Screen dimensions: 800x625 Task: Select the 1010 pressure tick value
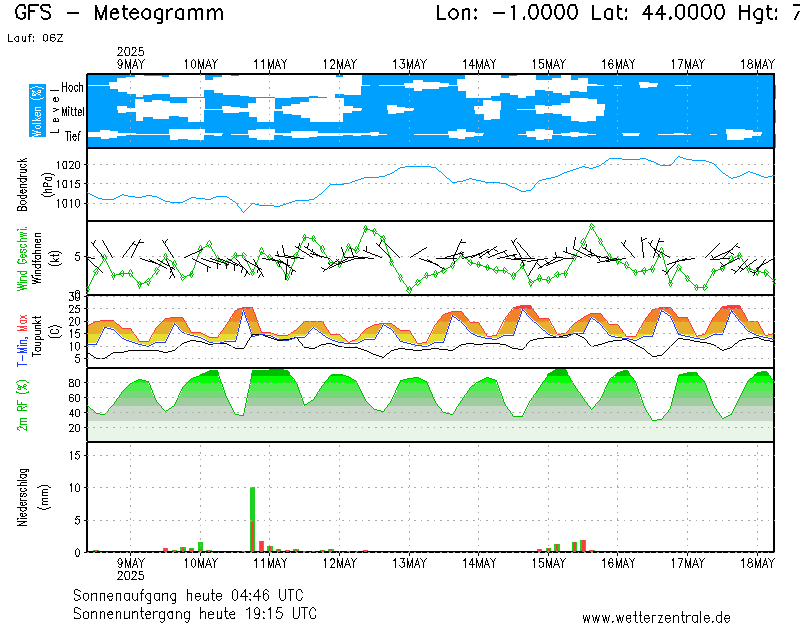click(68, 204)
